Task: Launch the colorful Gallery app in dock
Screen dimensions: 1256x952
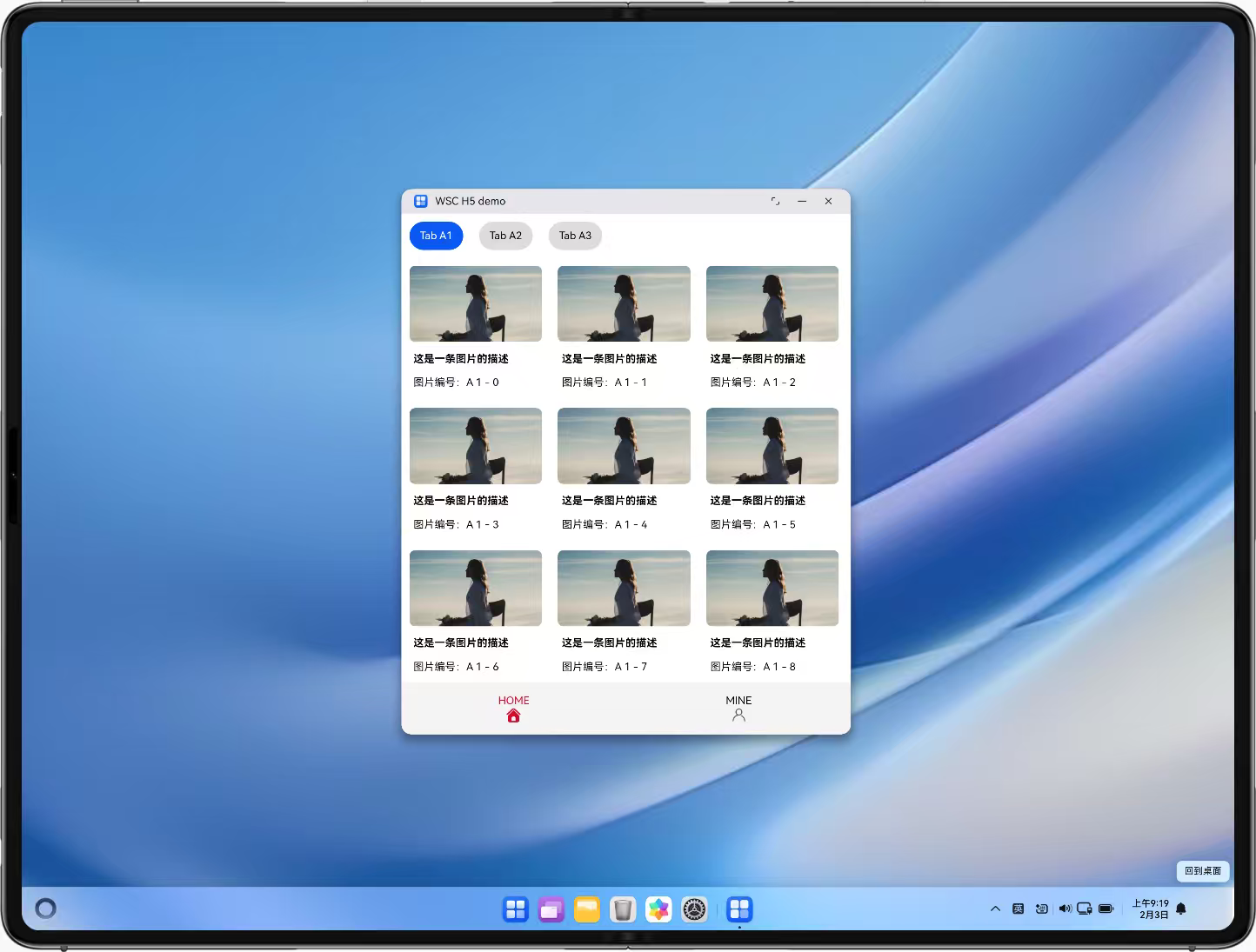Action: pos(658,909)
